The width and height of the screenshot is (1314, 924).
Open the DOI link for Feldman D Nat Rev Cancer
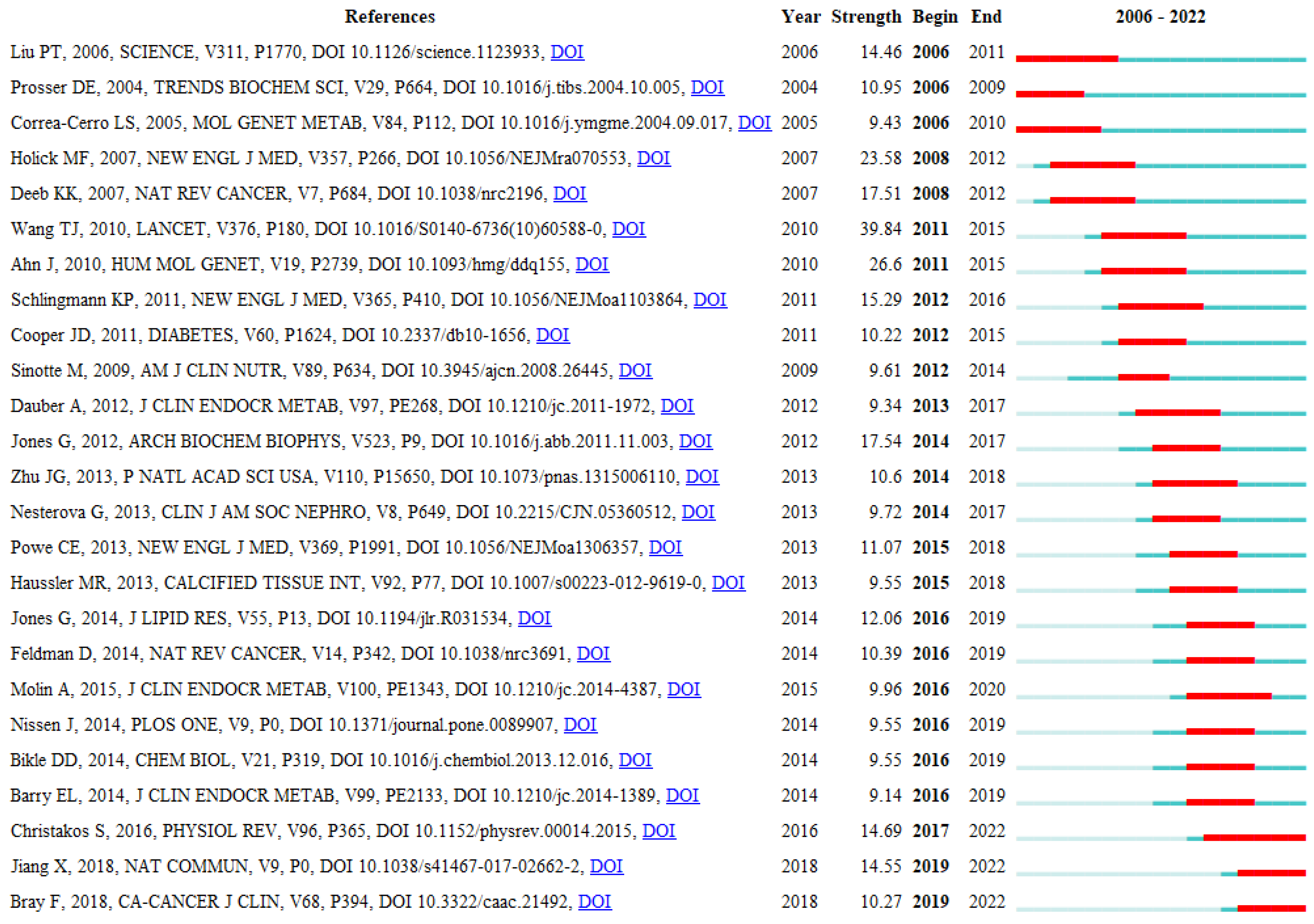(594, 654)
